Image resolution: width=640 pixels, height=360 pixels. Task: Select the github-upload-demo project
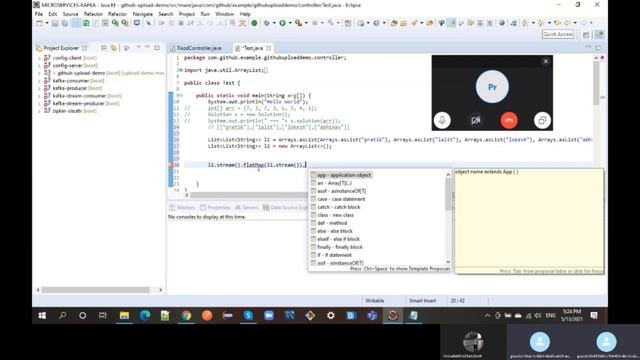tap(81, 73)
